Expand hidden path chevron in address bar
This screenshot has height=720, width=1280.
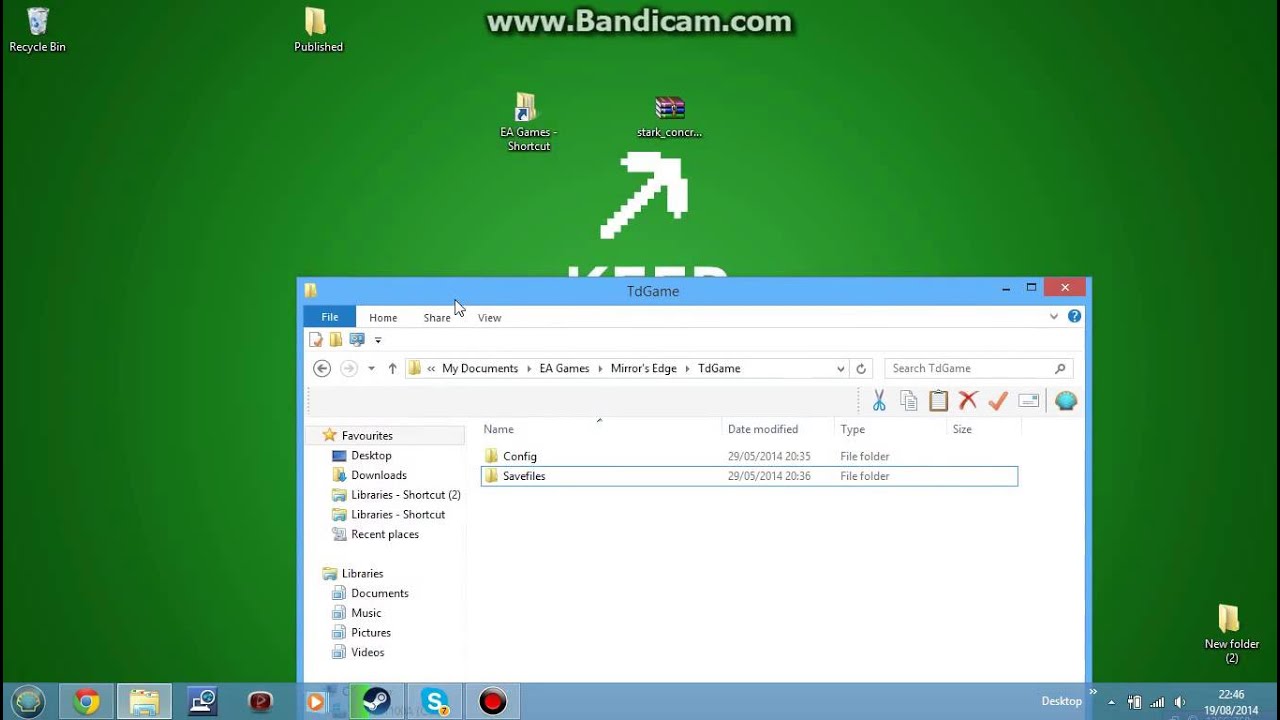431,368
